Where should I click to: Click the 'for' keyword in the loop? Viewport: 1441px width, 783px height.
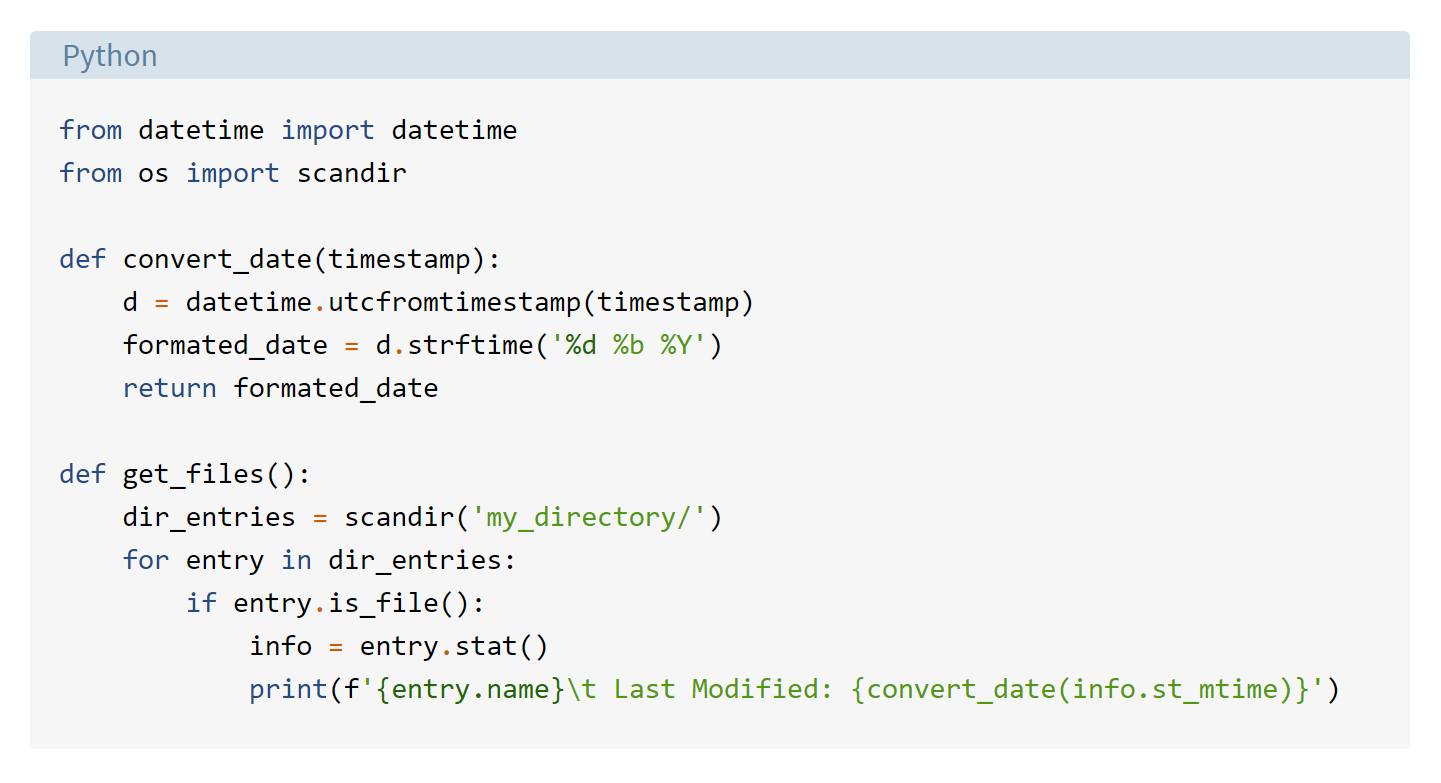[x=146, y=560]
